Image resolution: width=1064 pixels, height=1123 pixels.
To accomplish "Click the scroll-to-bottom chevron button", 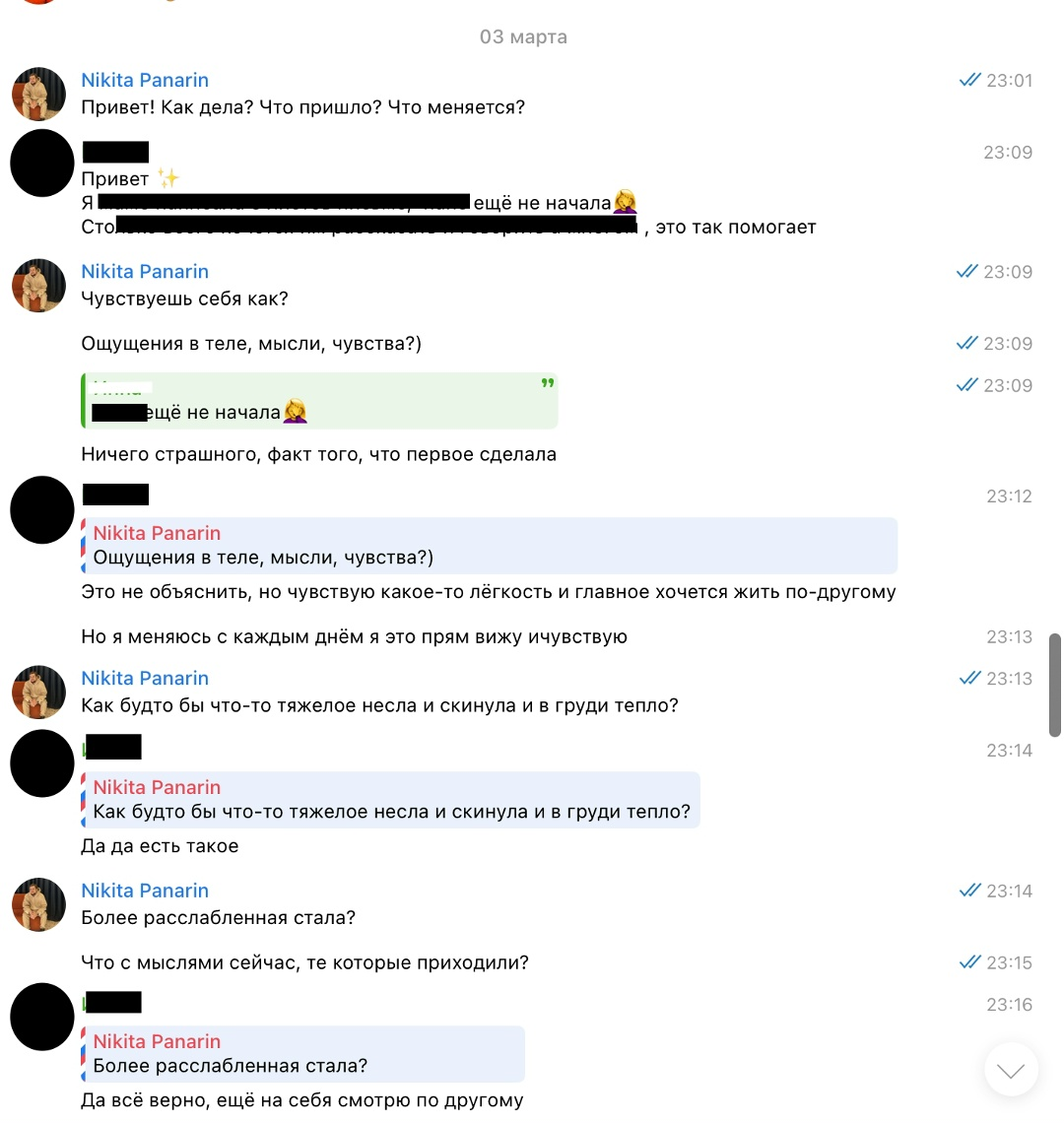I will pos(1010,1069).
